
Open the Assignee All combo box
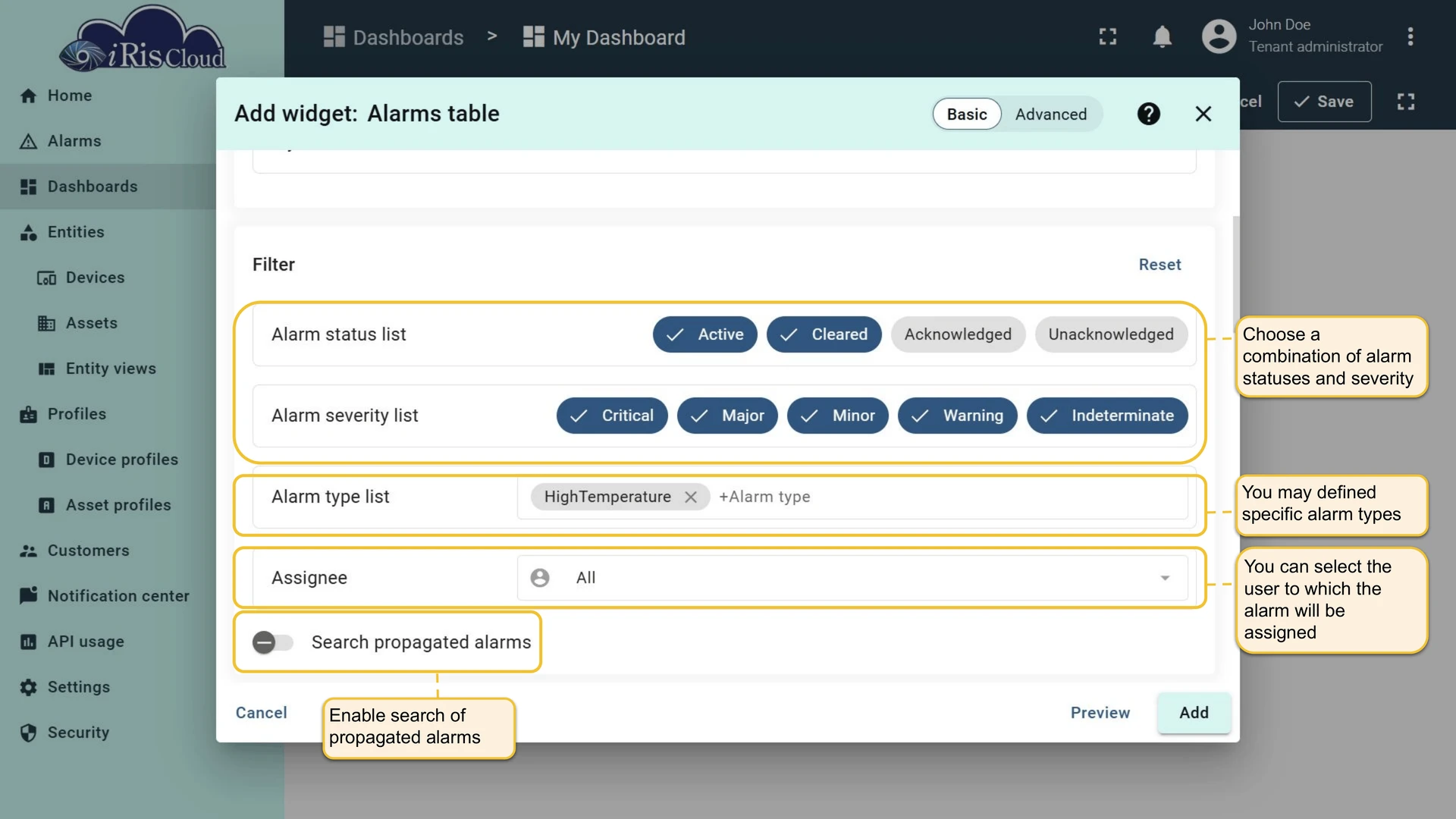pyautogui.click(x=852, y=578)
